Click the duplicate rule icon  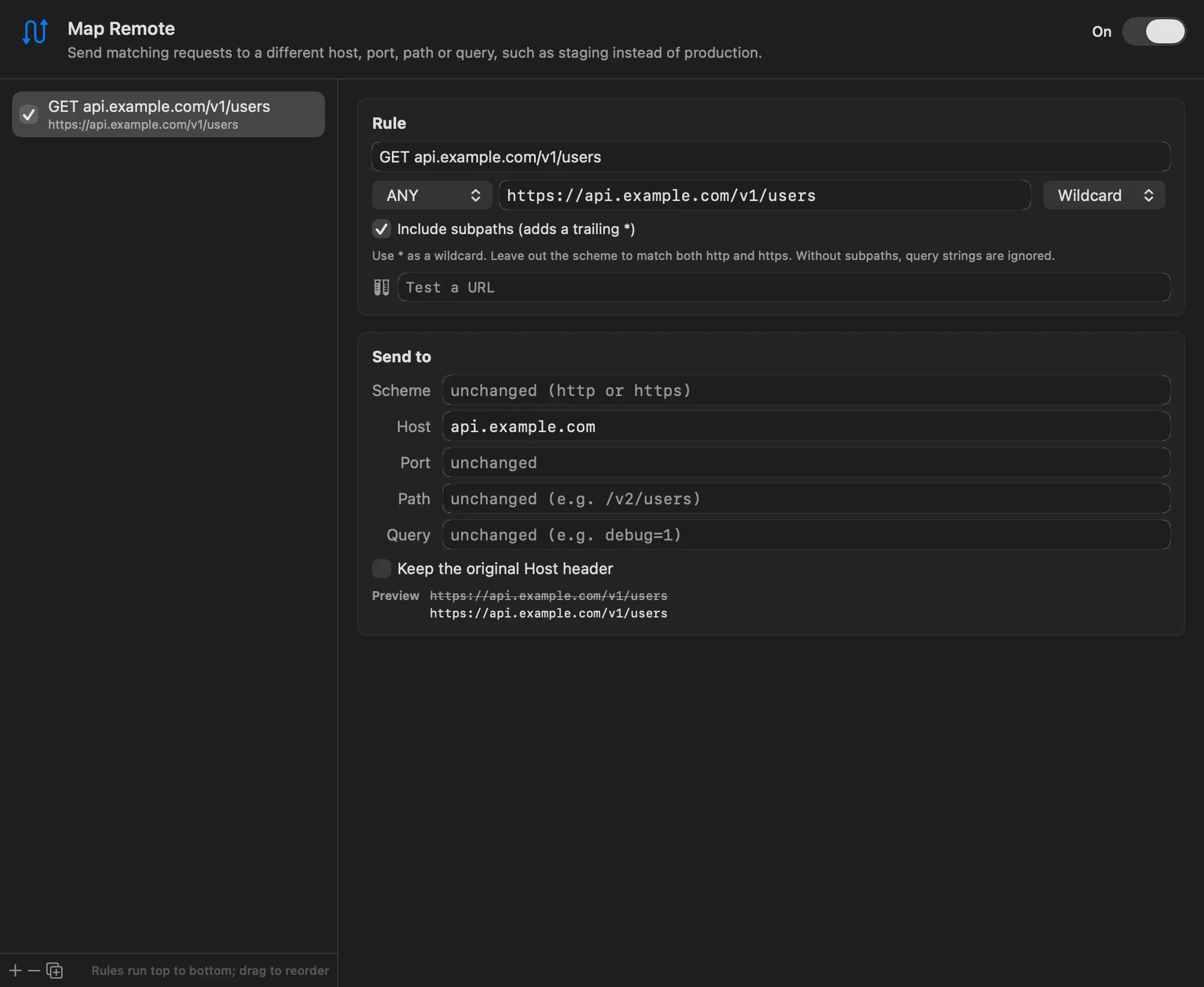(55, 970)
